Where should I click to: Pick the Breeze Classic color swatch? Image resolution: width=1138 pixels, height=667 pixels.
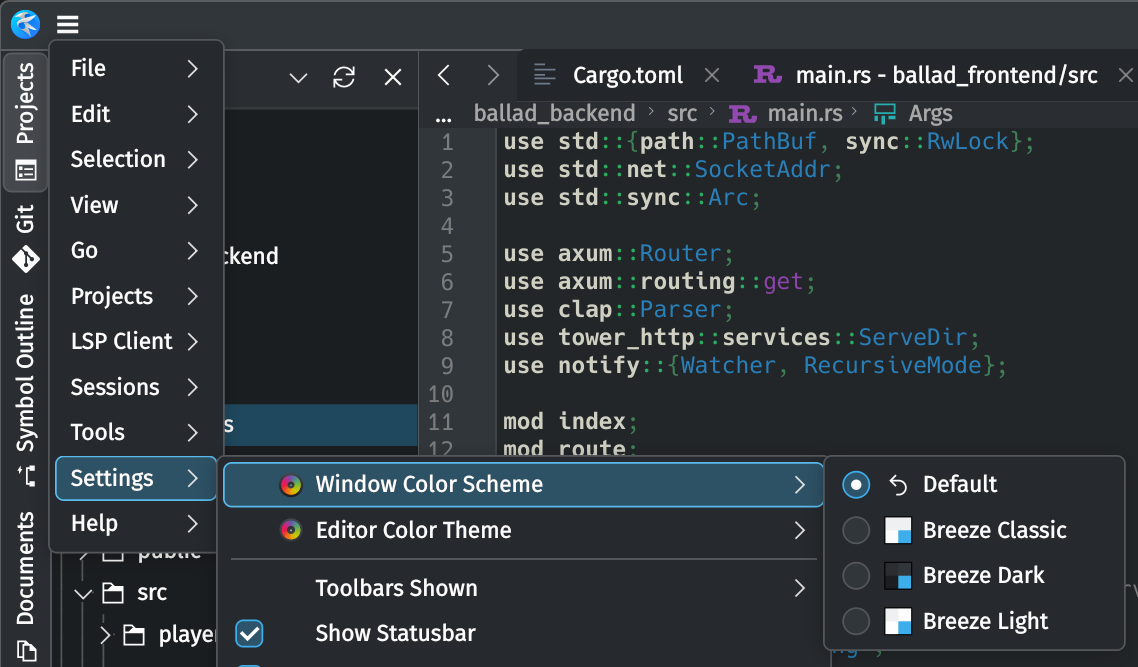(x=898, y=531)
